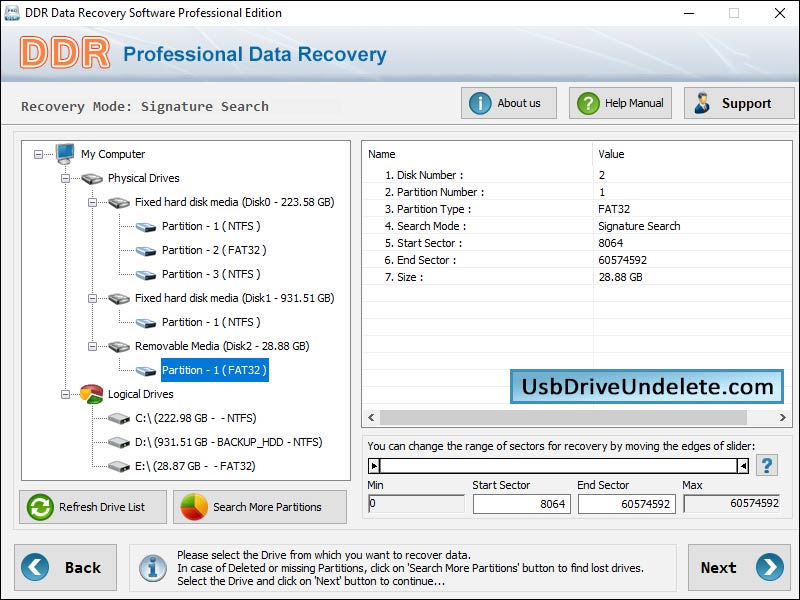Click the Max value field
Image resolution: width=800 pixels, height=600 pixels.
click(732, 504)
